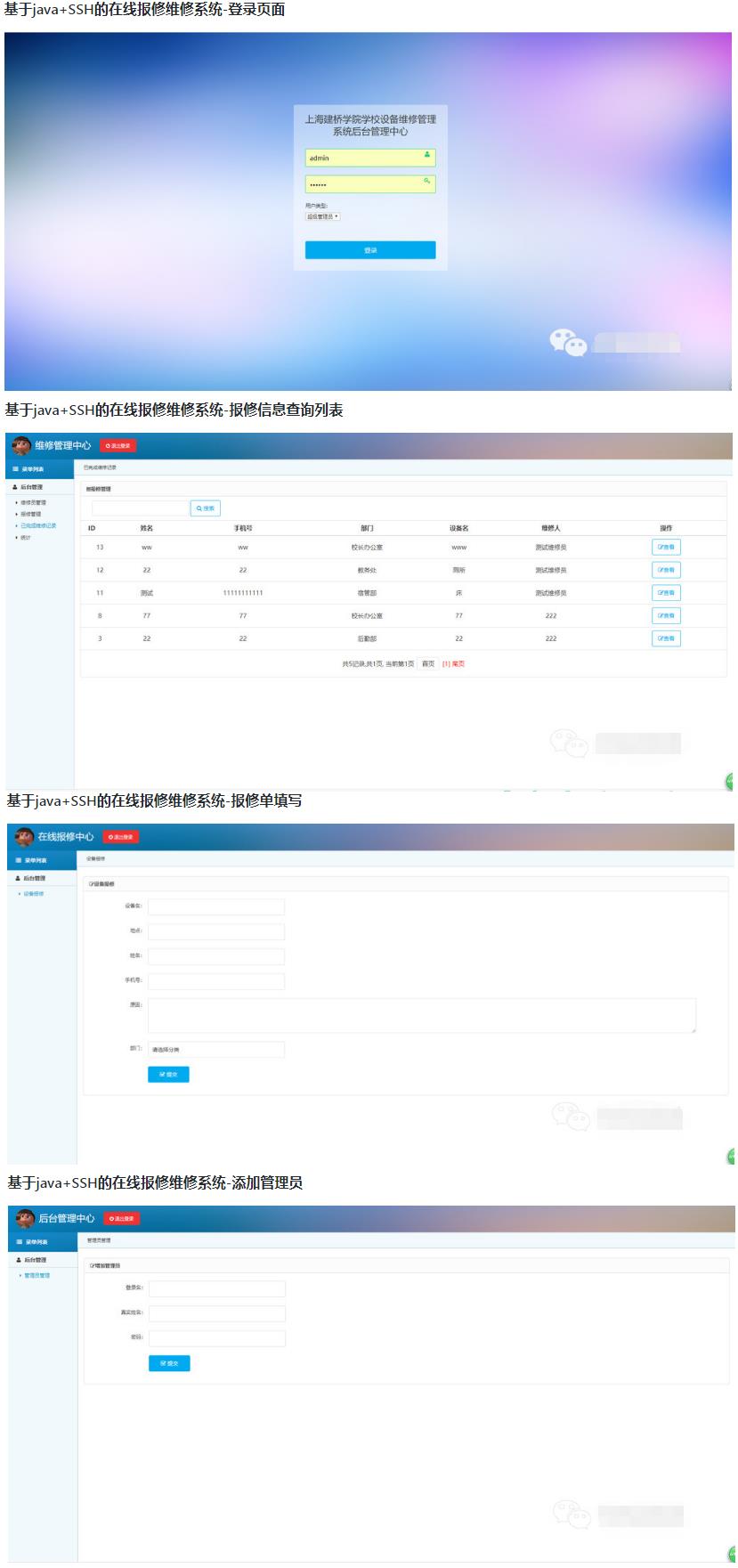
Task: Click the key icon in password field
Action: 427,181
